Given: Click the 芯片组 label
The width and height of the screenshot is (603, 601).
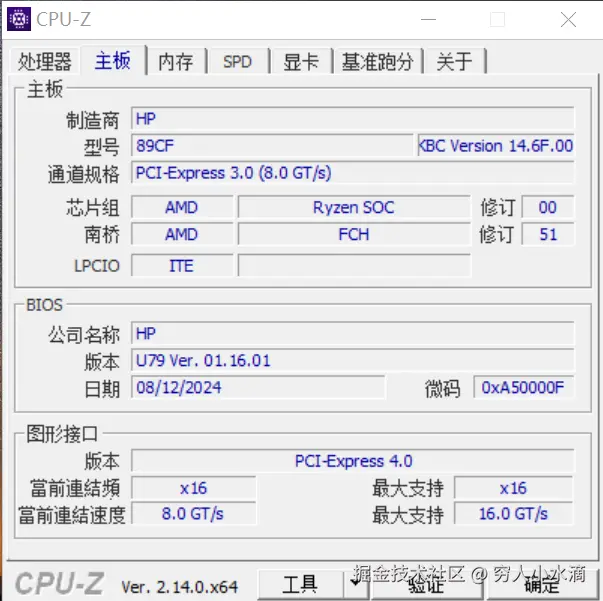Looking at the screenshot, I should click(93, 208).
